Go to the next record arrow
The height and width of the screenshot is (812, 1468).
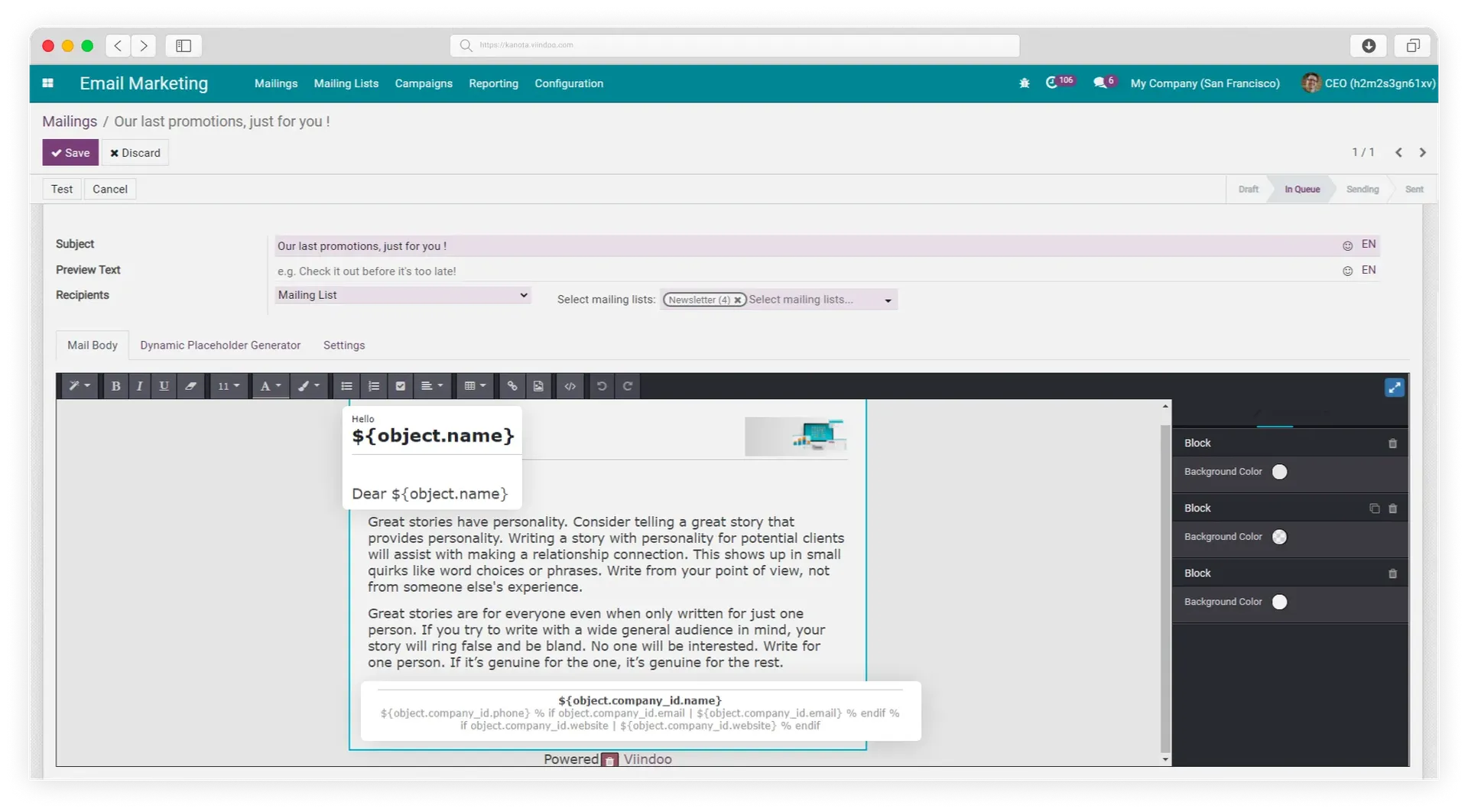click(1422, 152)
